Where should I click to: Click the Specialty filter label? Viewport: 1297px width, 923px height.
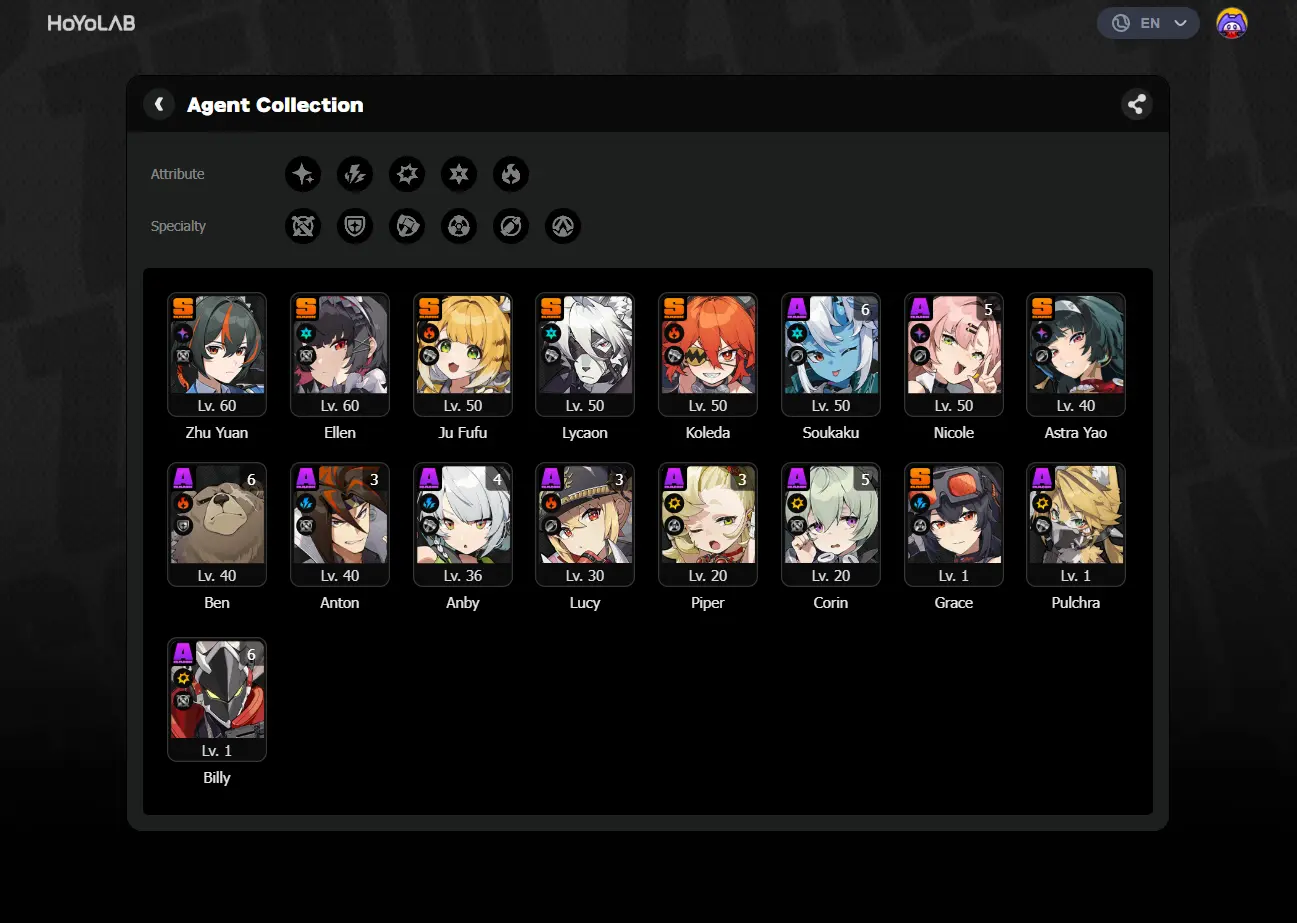coord(179,226)
